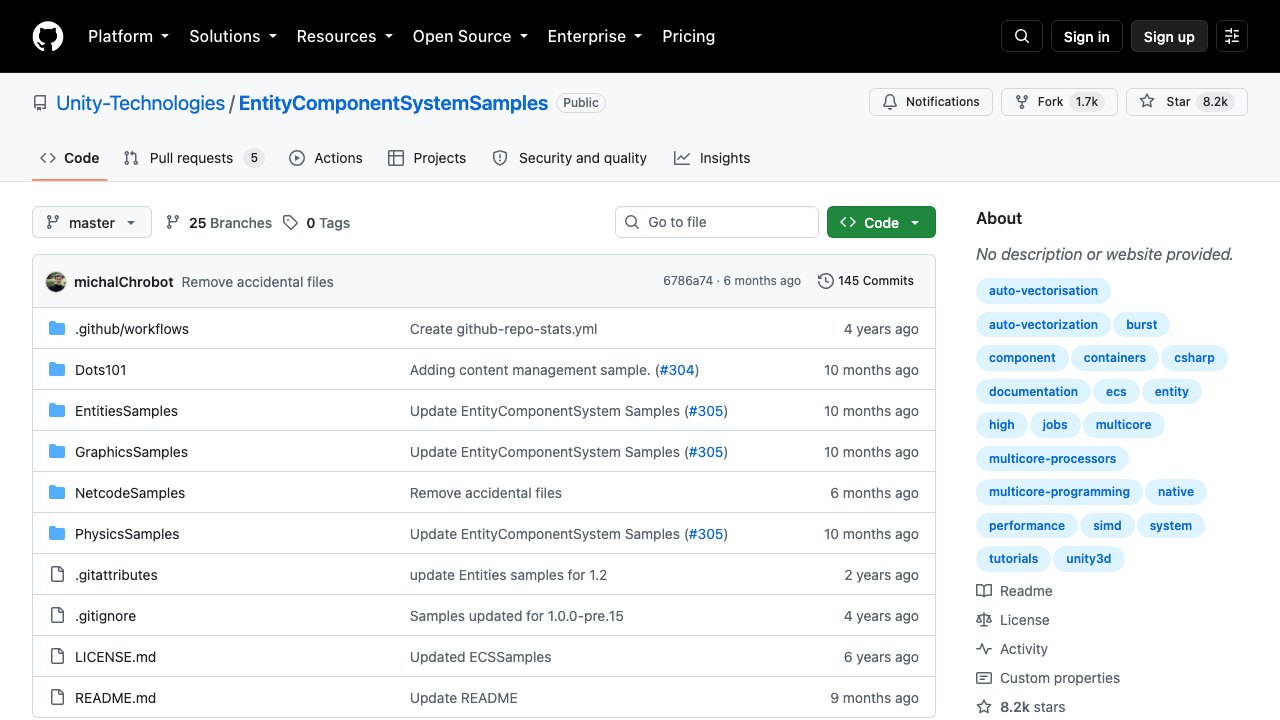Select the csharp topic tag
The height and width of the screenshot is (720, 1280).
click(x=1194, y=358)
